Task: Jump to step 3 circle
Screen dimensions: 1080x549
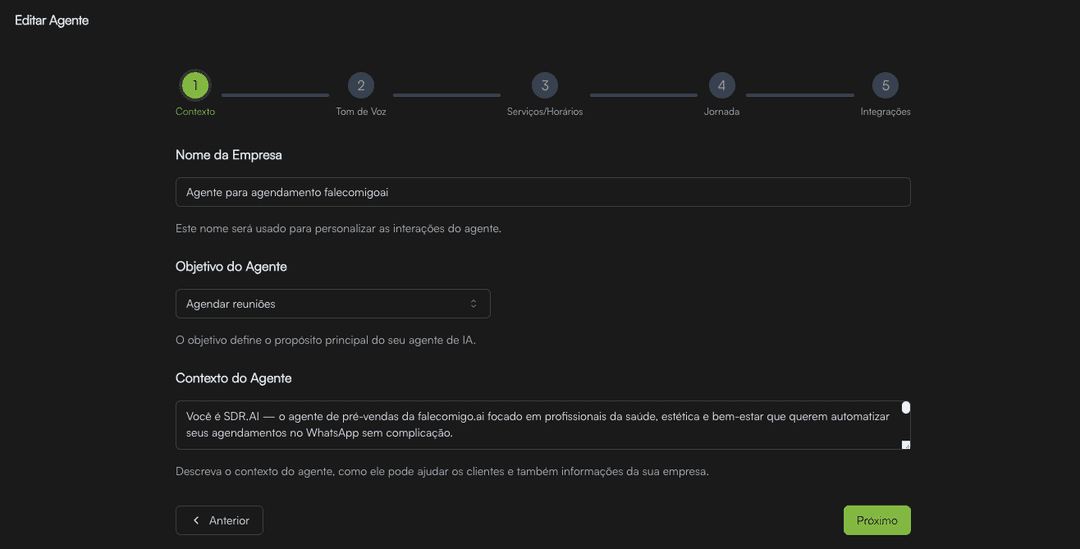Action: pos(545,85)
